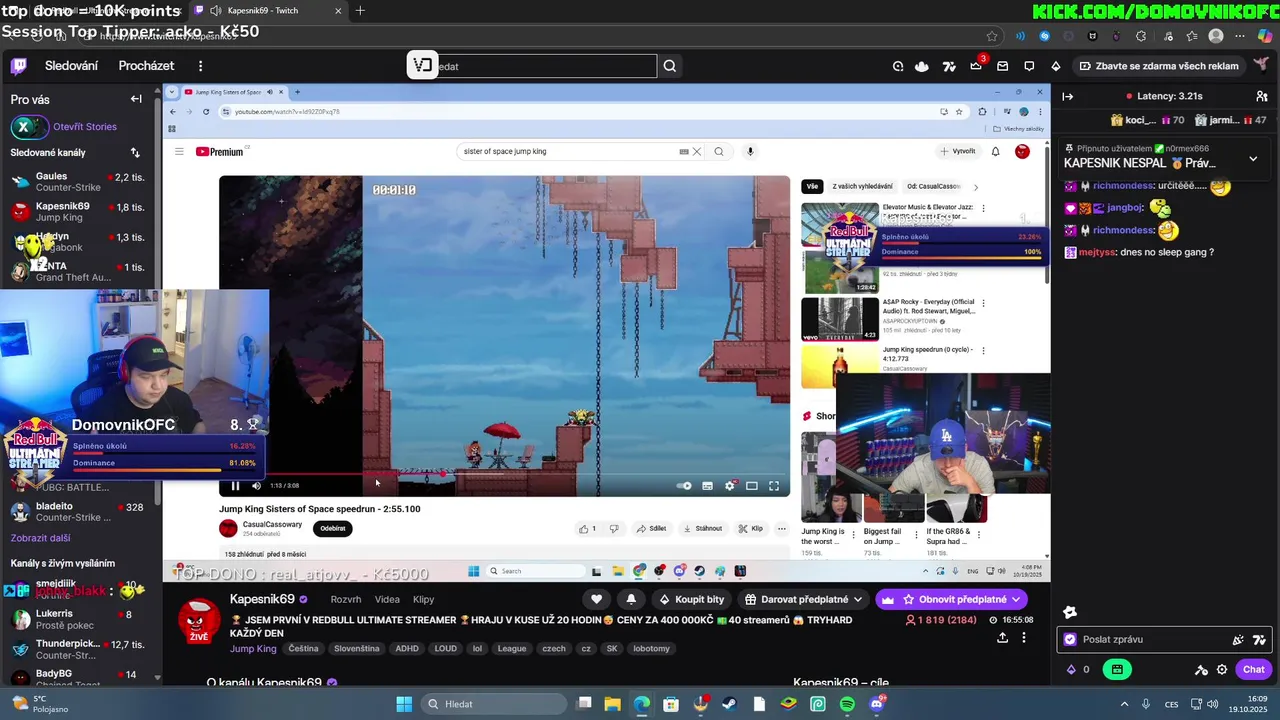Open the Sledování tab in Twitch header
The image size is (1280, 720).
71,66
